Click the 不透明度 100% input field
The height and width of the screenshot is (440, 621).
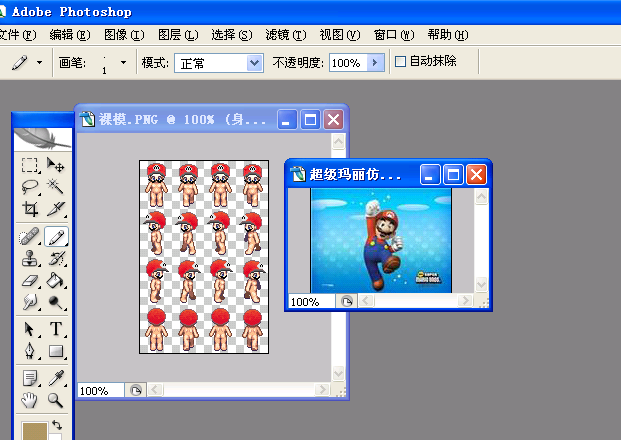tap(348, 63)
